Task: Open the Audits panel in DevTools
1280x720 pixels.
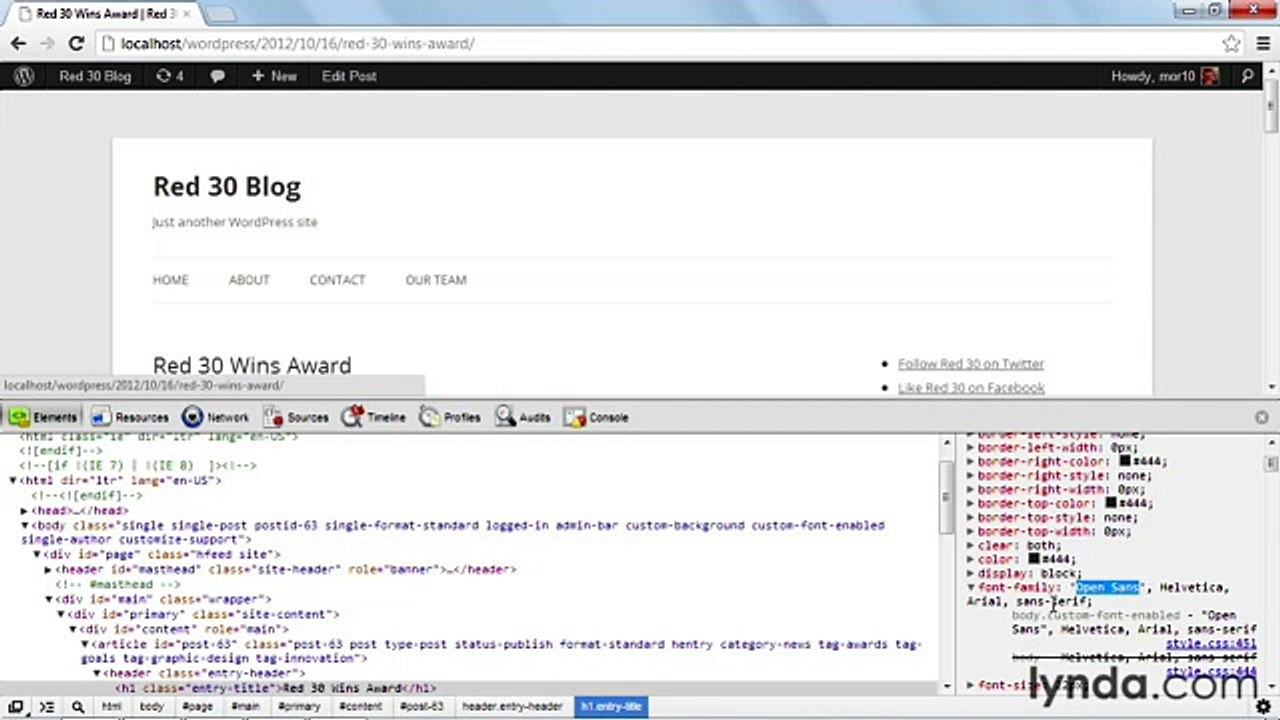Action: [x=523, y=417]
